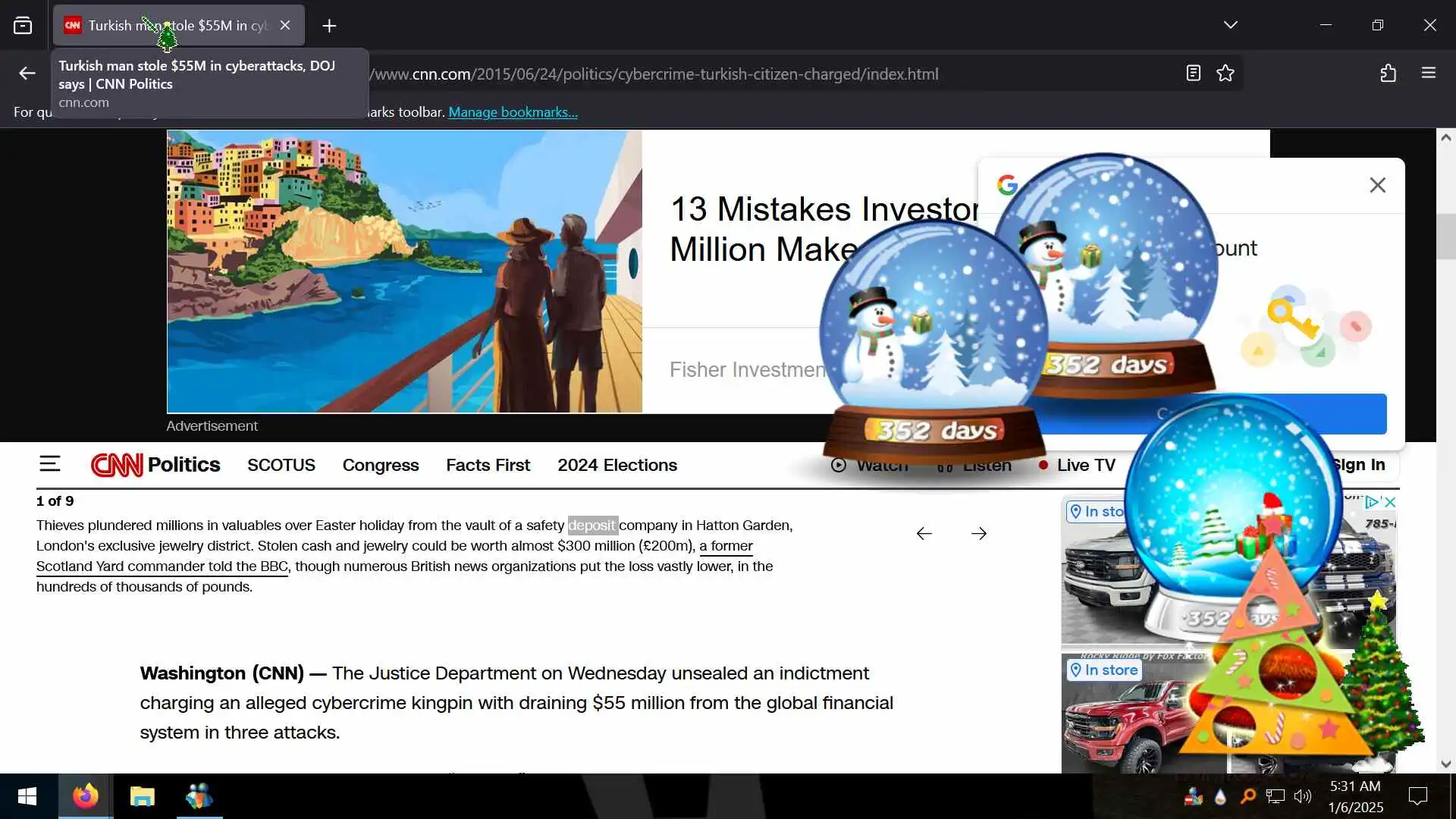Open the Firefox application menu

click(x=1429, y=74)
